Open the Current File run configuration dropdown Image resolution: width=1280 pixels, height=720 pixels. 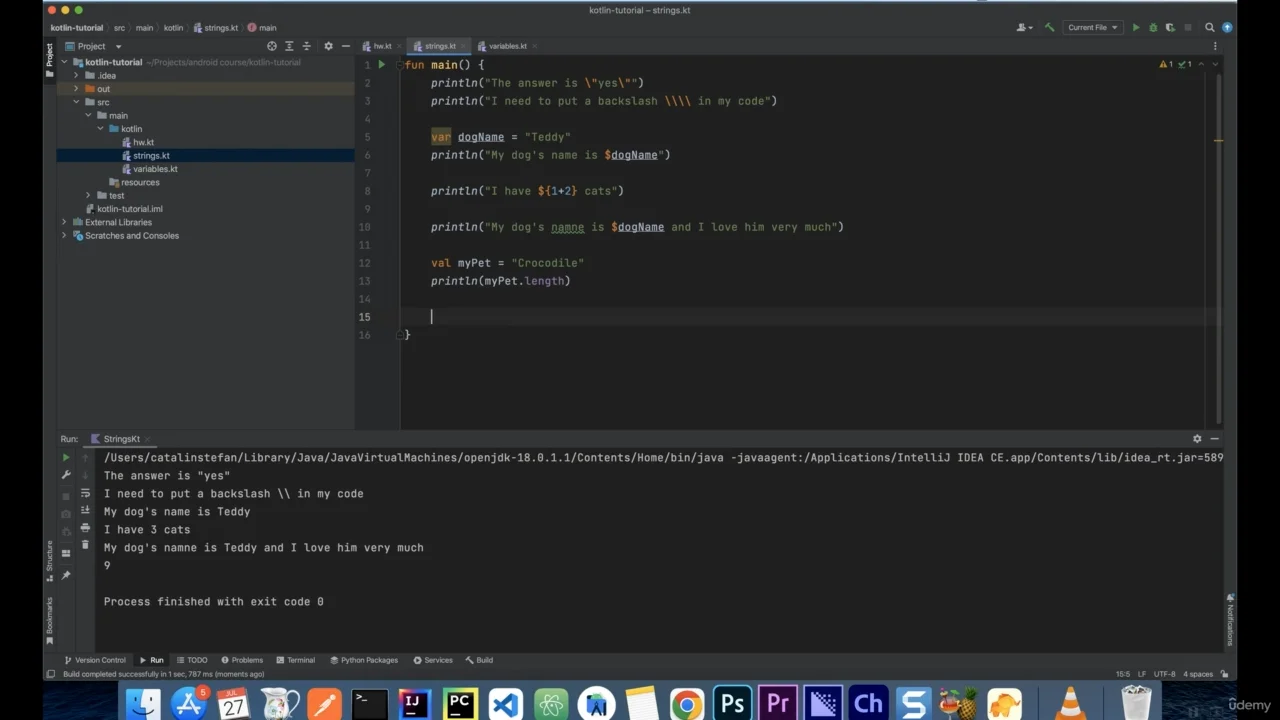[1092, 28]
